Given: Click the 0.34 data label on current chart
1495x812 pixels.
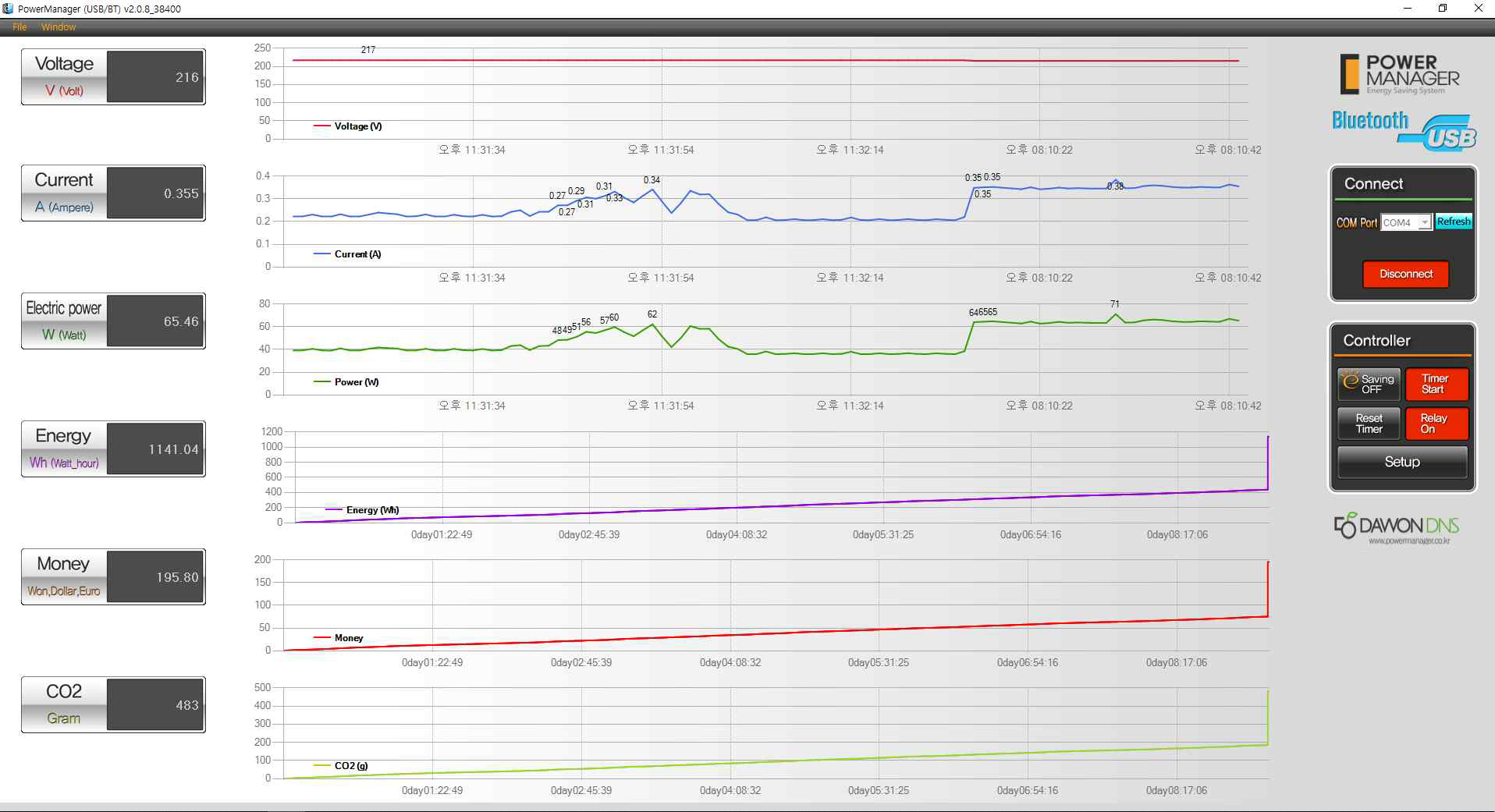Looking at the screenshot, I should pyautogui.click(x=652, y=180).
